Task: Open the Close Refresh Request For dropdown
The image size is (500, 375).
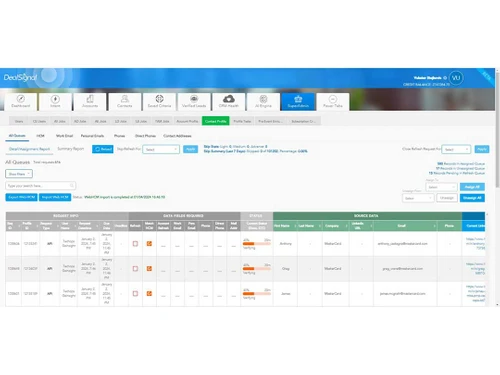Action: [x=456, y=149]
